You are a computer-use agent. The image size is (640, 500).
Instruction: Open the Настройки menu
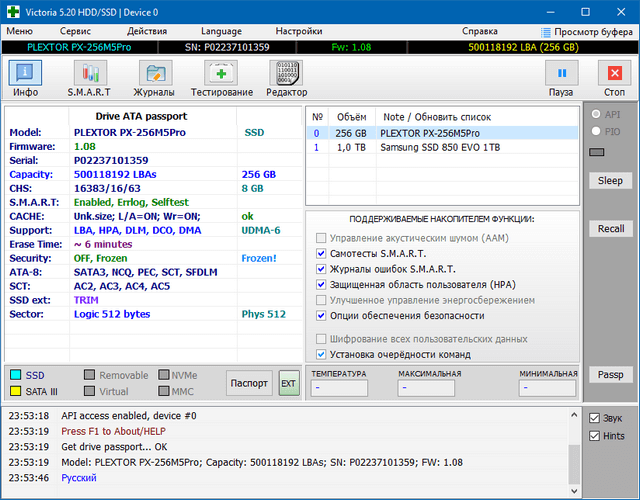tap(298, 31)
